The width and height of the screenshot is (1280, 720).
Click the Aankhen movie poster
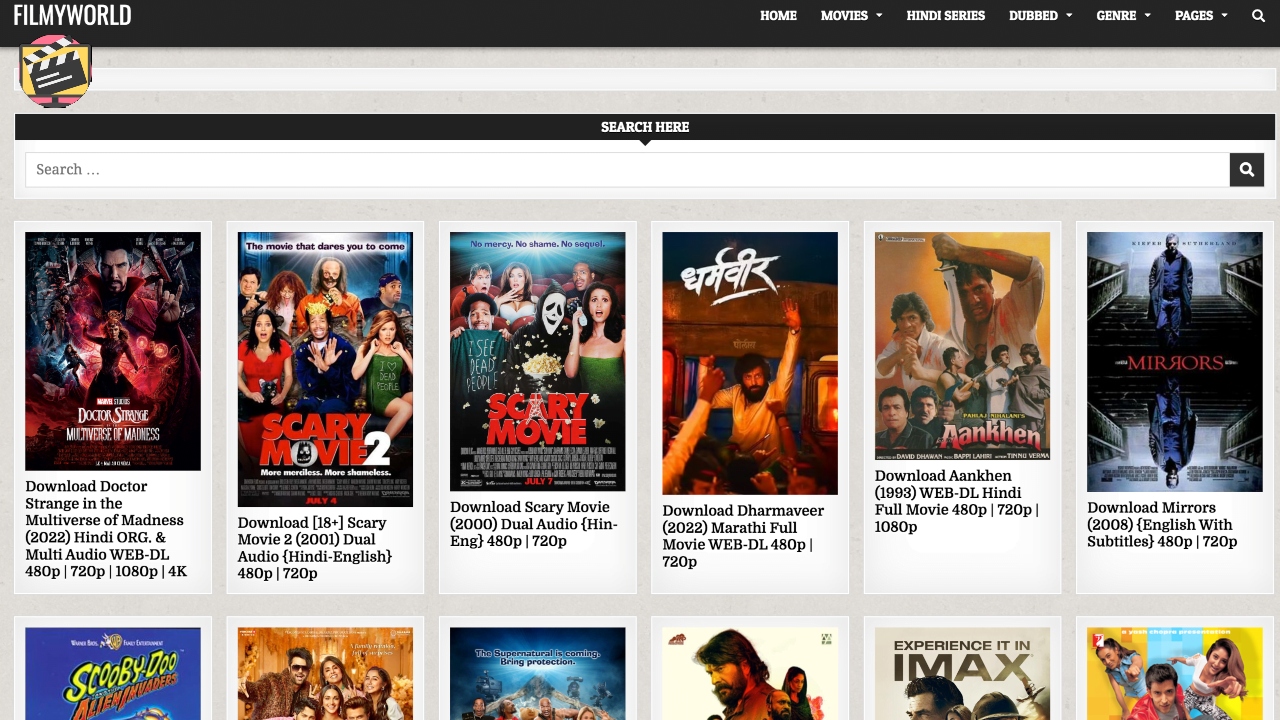click(962, 346)
